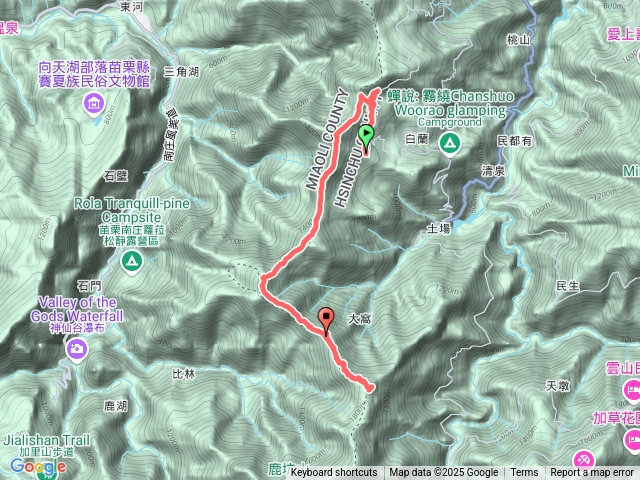
Task: Click the 向天湖部落 museum text label
Action: pyautogui.click(x=94, y=74)
